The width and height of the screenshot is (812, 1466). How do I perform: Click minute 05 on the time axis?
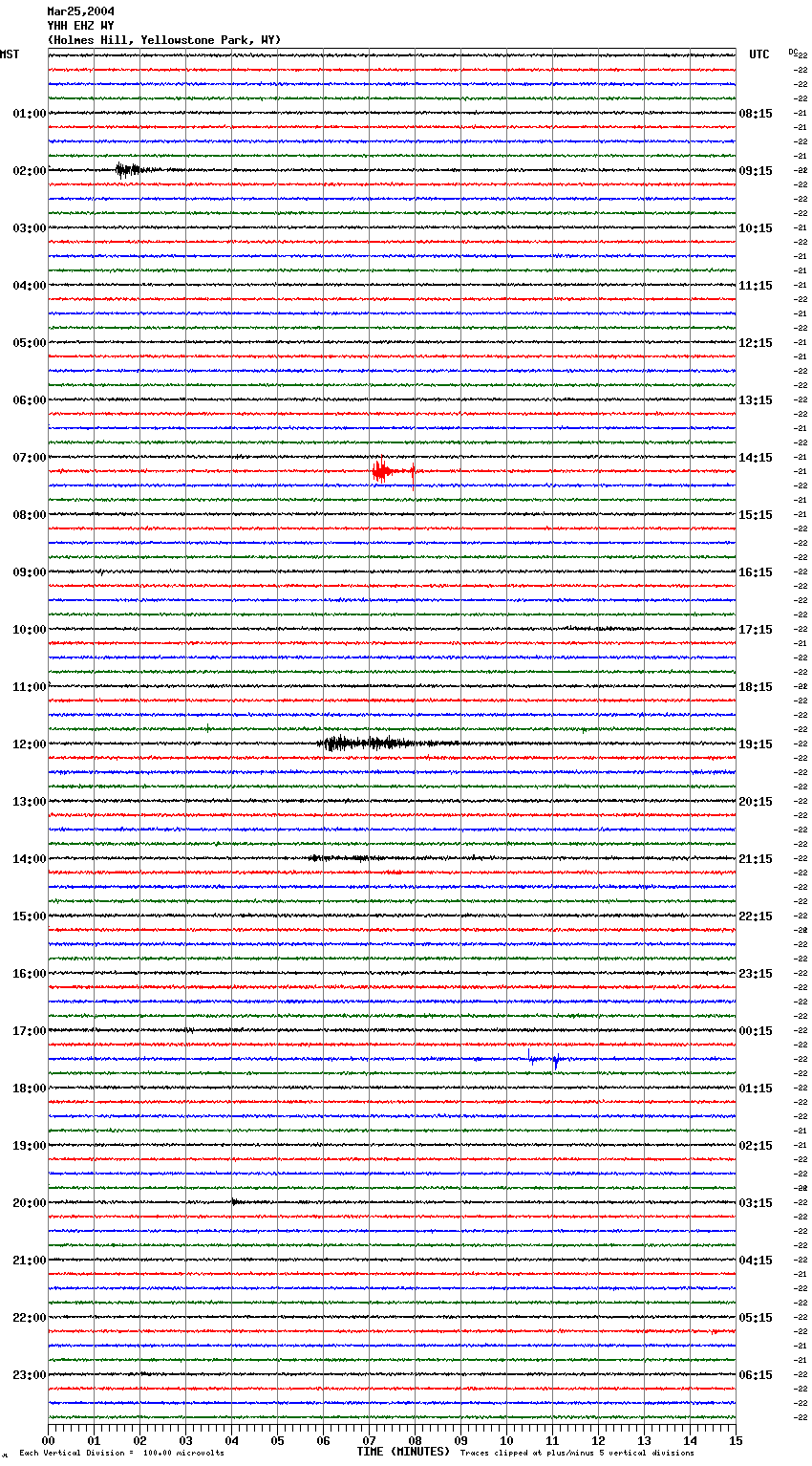[x=277, y=1440]
